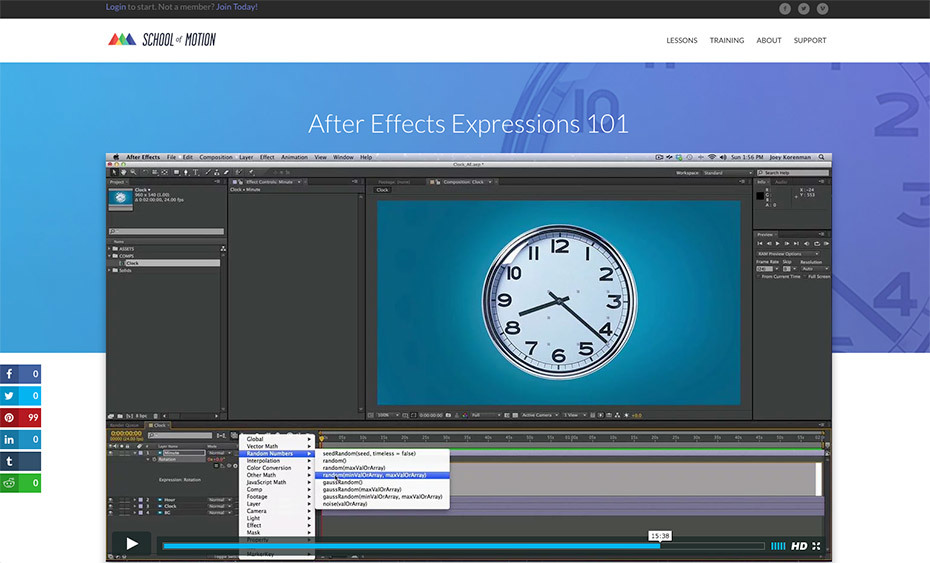The height and width of the screenshot is (563, 930).
Task: Open the header Vimeo round icon
Action: point(823,8)
